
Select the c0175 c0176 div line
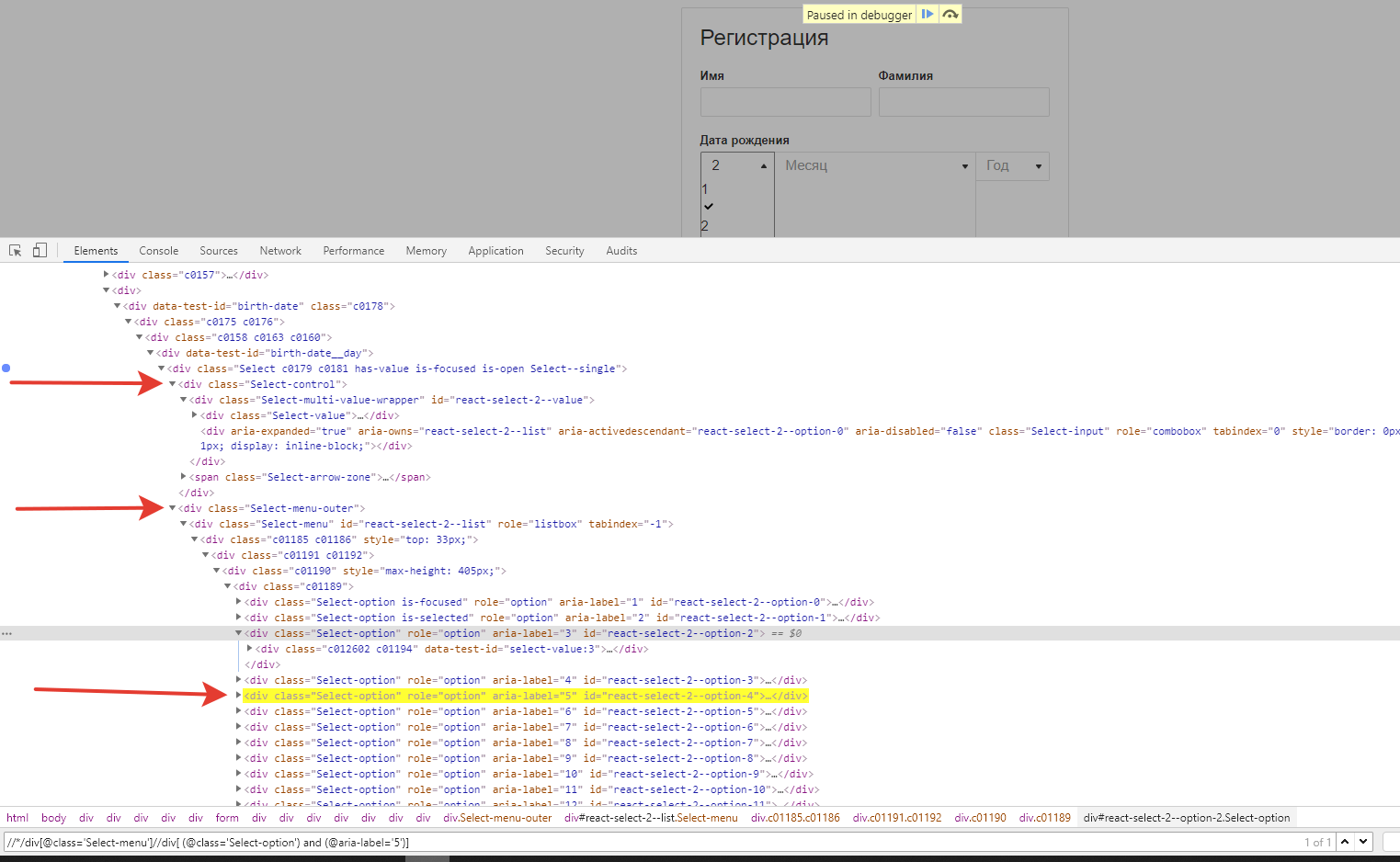[210, 322]
